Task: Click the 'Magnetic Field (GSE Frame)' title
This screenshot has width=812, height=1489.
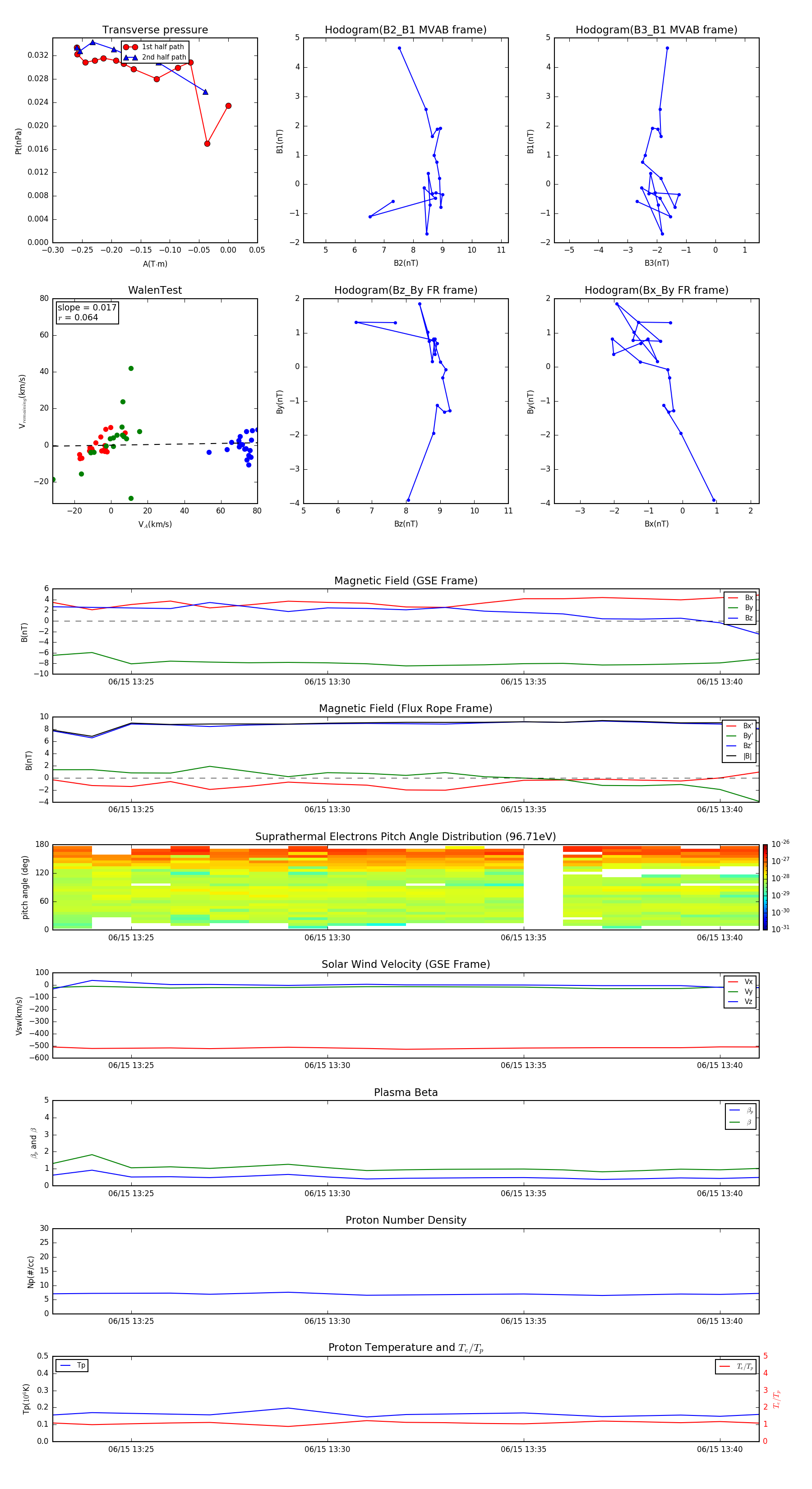Action: pyautogui.click(x=406, y=581)
